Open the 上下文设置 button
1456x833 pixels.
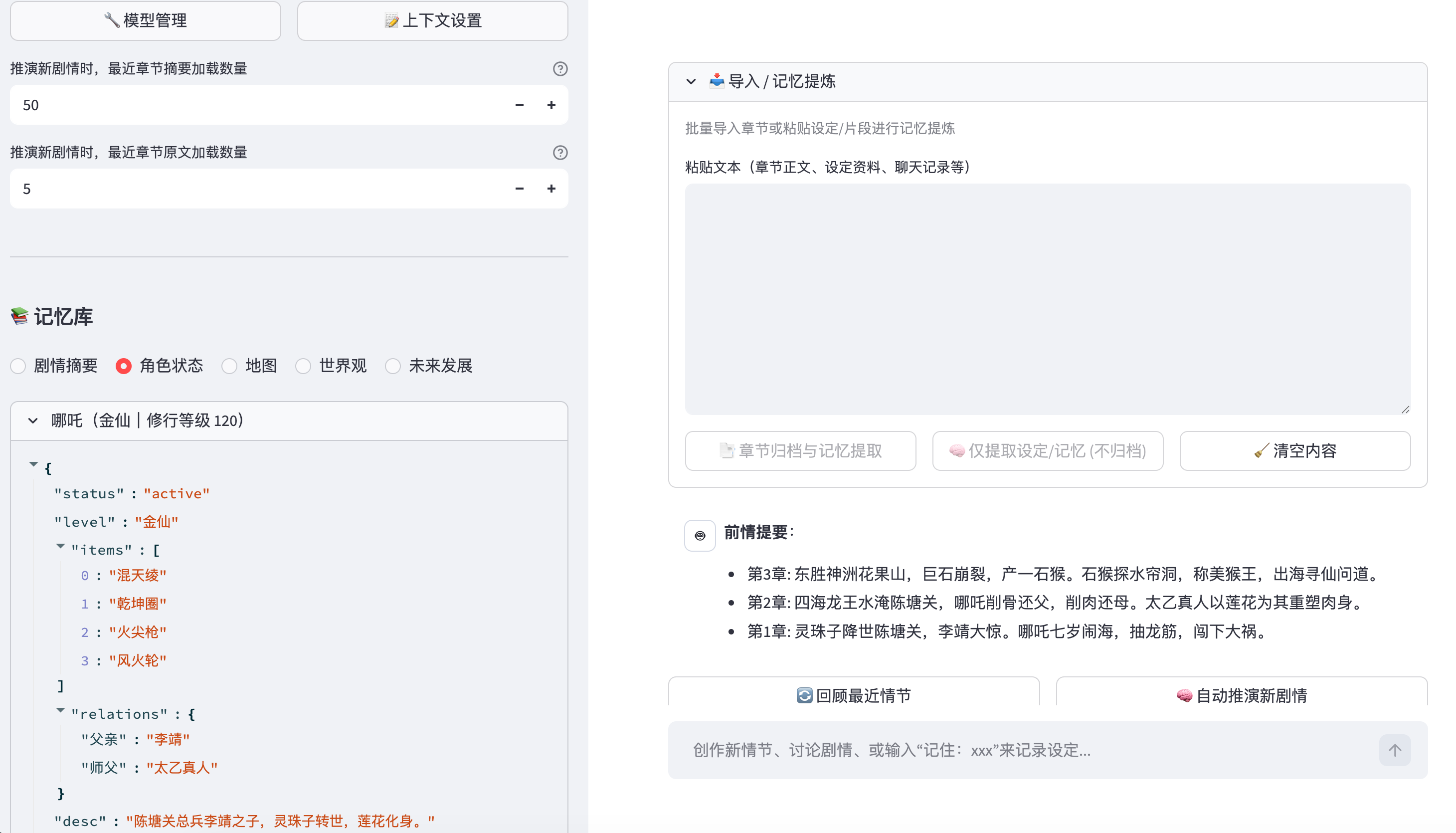coord(432,20)
